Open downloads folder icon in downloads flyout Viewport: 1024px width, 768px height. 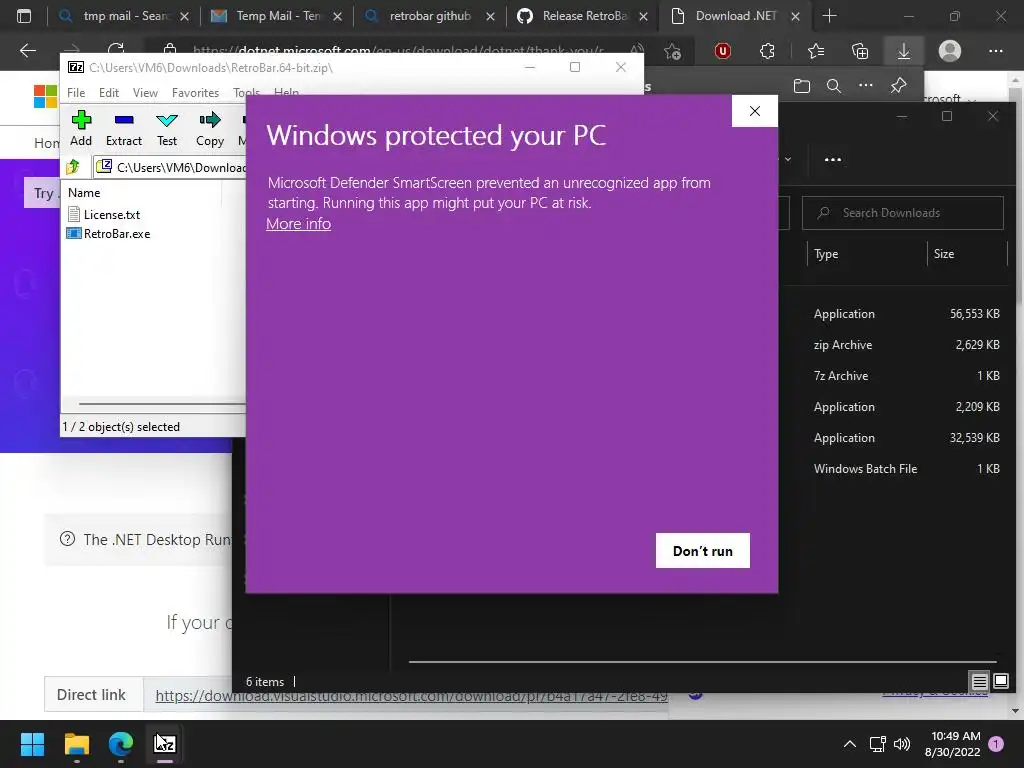(802, 86)
